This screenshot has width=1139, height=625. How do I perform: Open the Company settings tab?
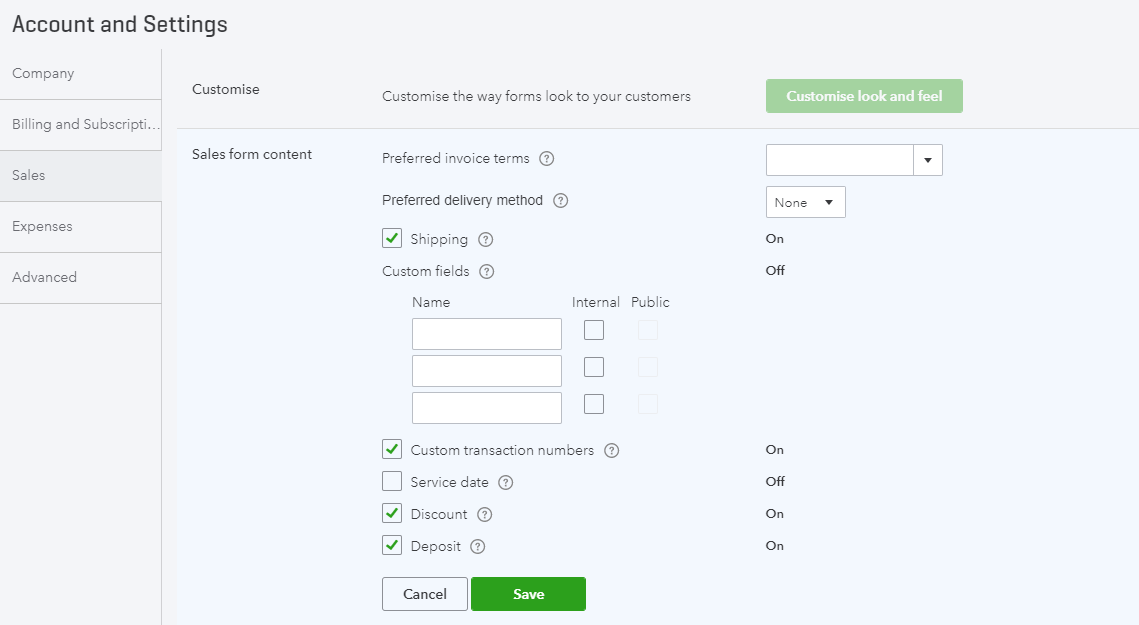tap(81, 73)
